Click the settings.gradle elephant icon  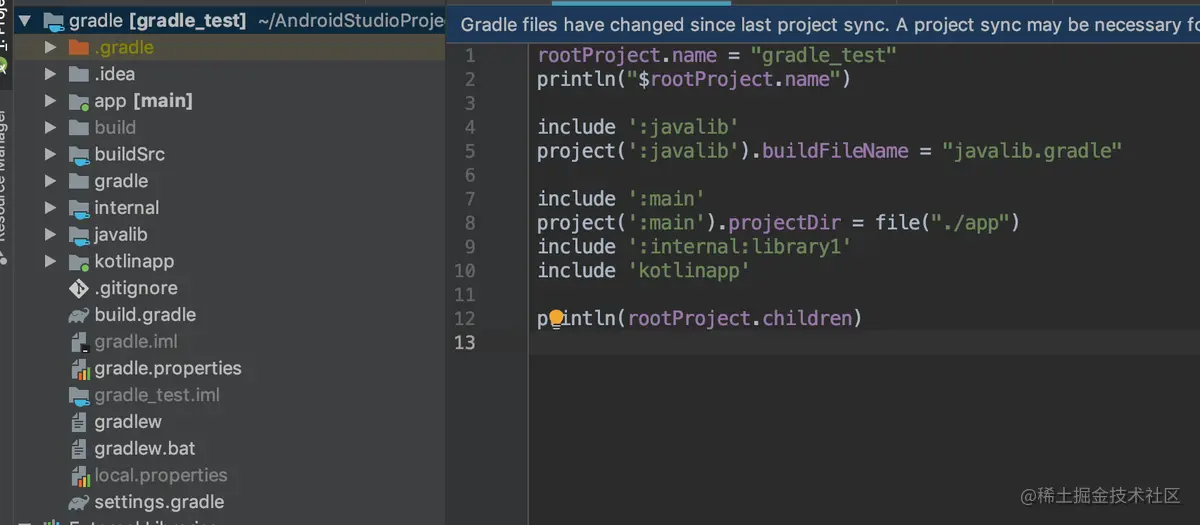(x=79, y=502)
